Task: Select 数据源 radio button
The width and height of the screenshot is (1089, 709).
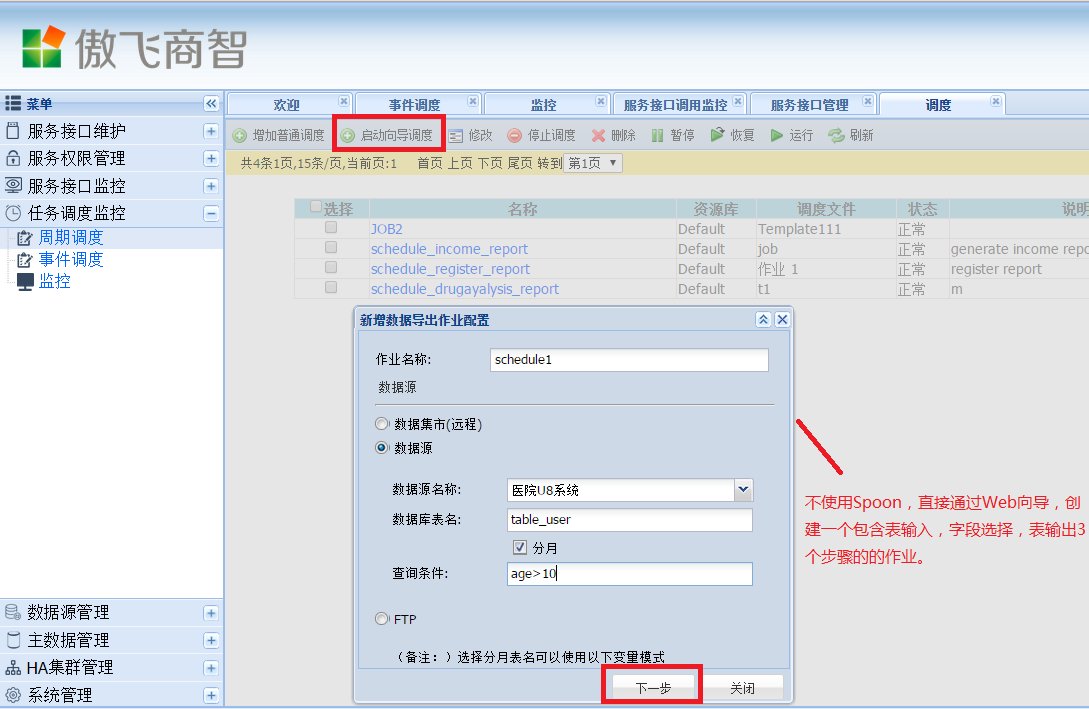Action: (x=381, y=448)
